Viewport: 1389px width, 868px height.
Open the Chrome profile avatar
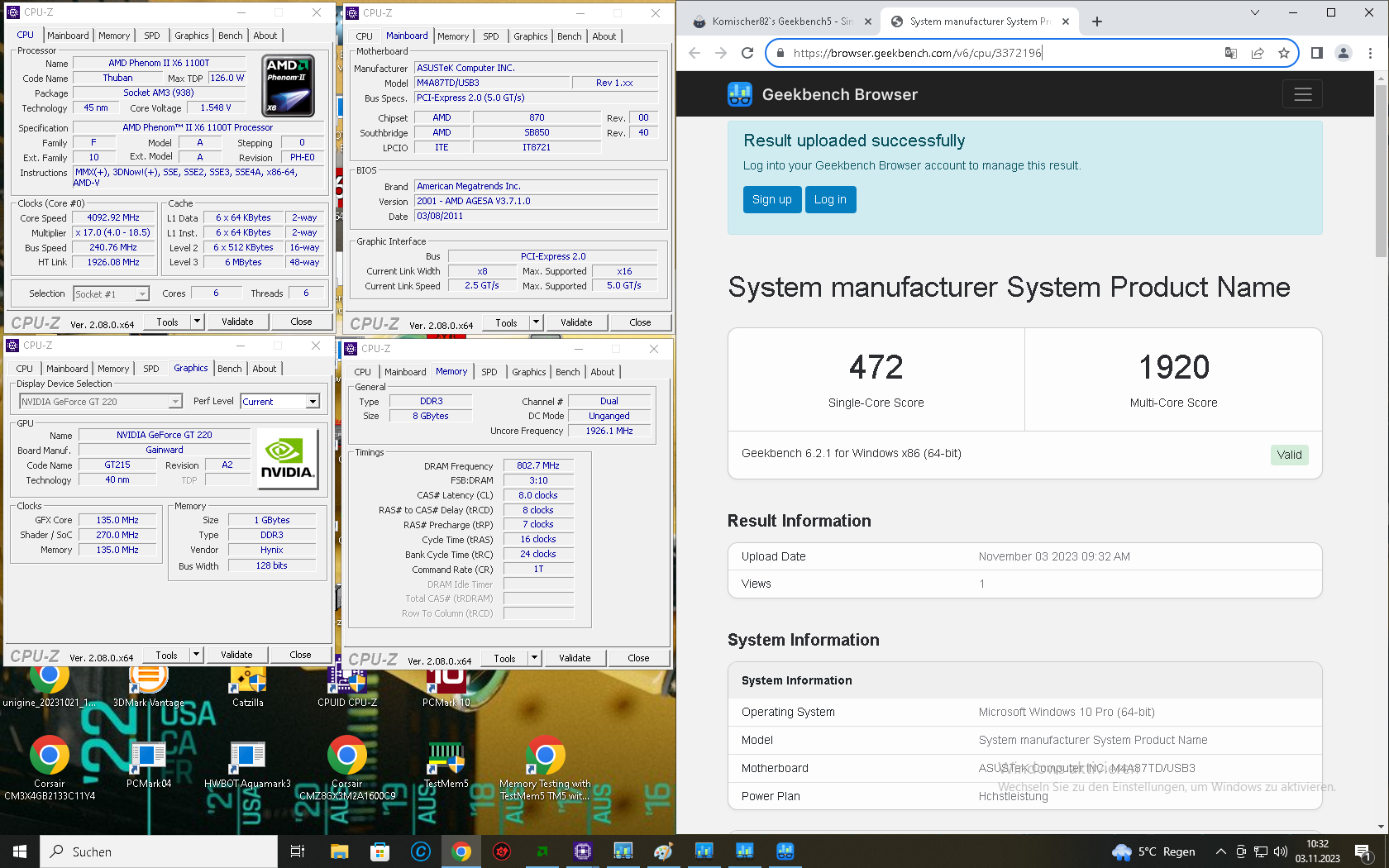pos(1344,53)
